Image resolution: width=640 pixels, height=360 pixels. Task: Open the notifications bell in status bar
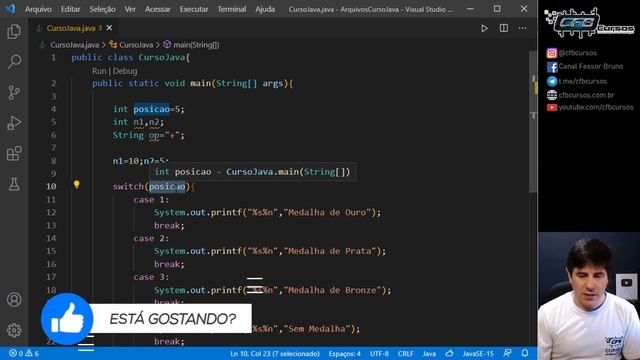pos(525,353)
